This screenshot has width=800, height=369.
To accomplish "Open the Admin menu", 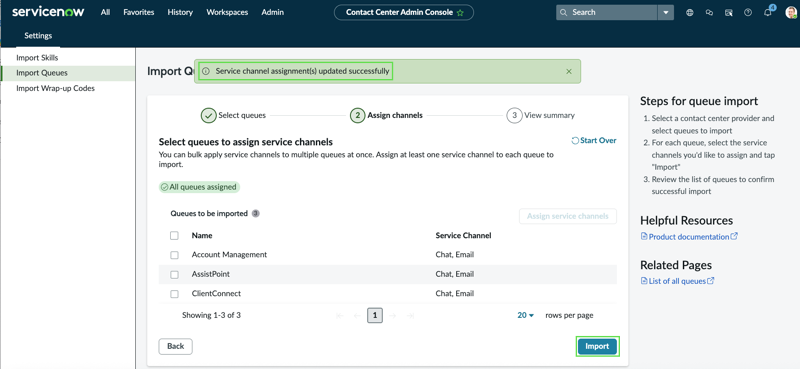I will point(272,12).
